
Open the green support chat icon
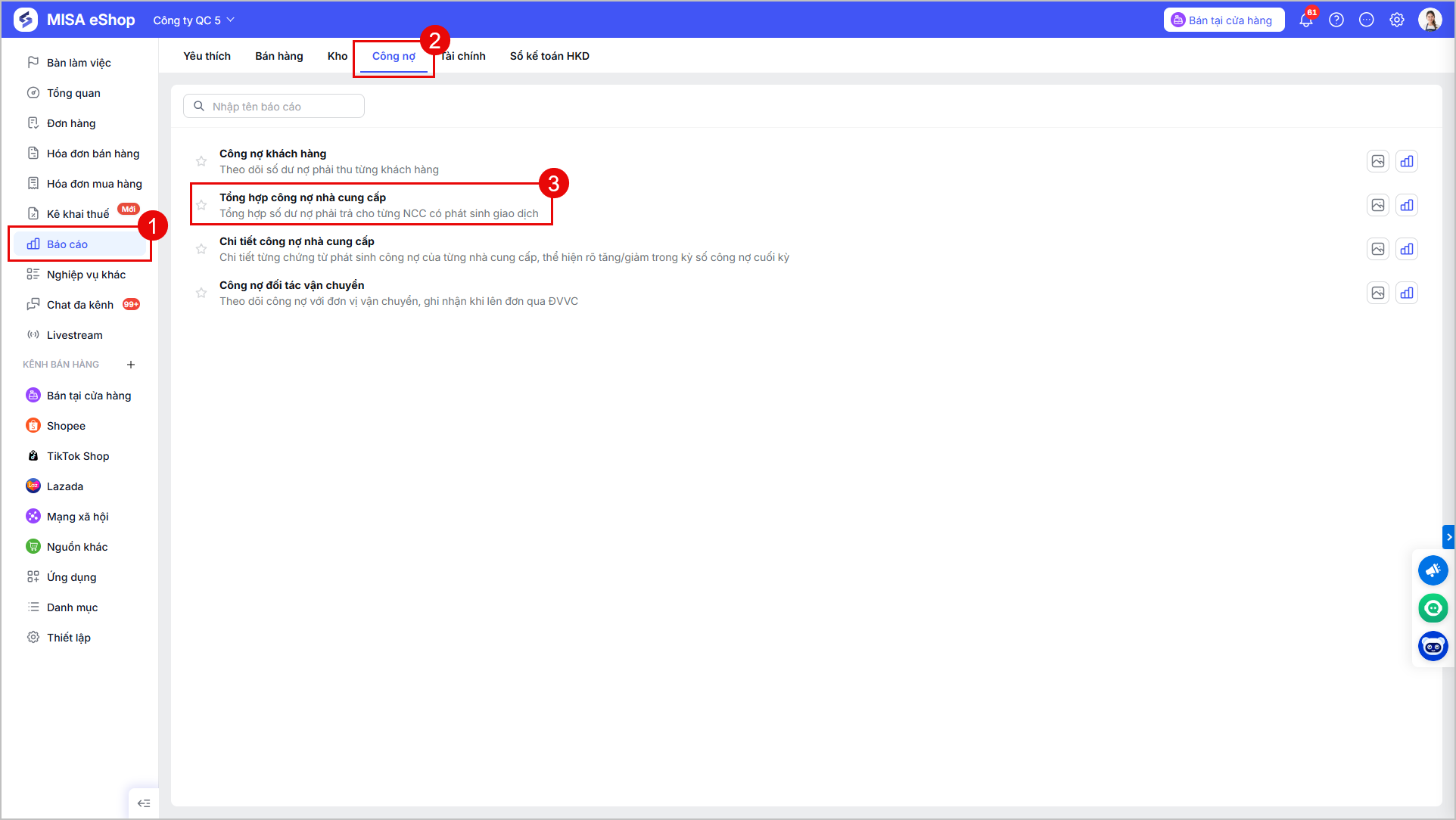(x=1433, y=608)
